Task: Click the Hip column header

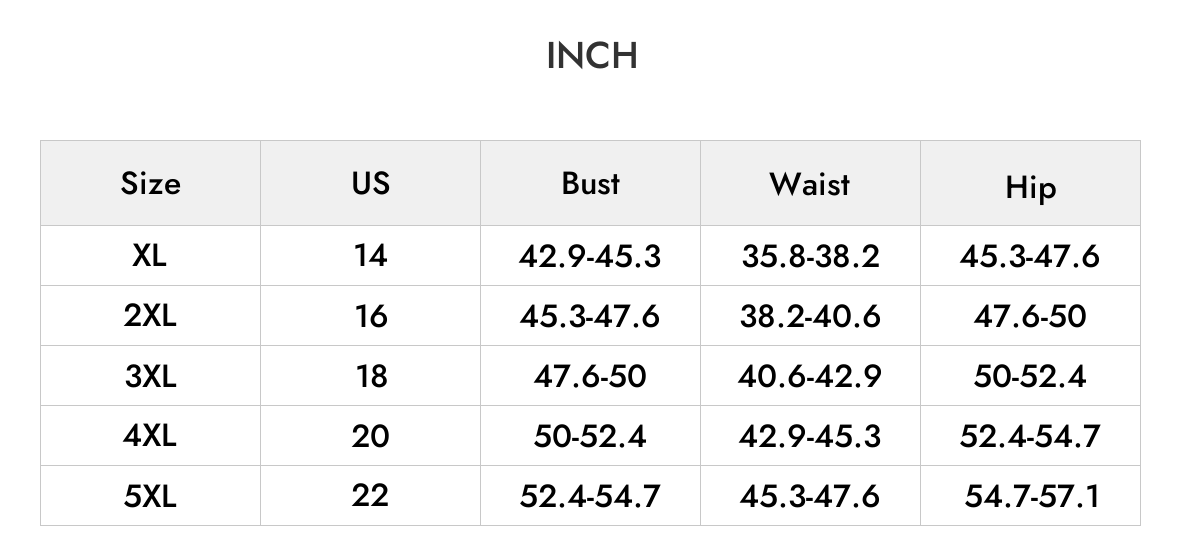Action: tap(1029, 183)
